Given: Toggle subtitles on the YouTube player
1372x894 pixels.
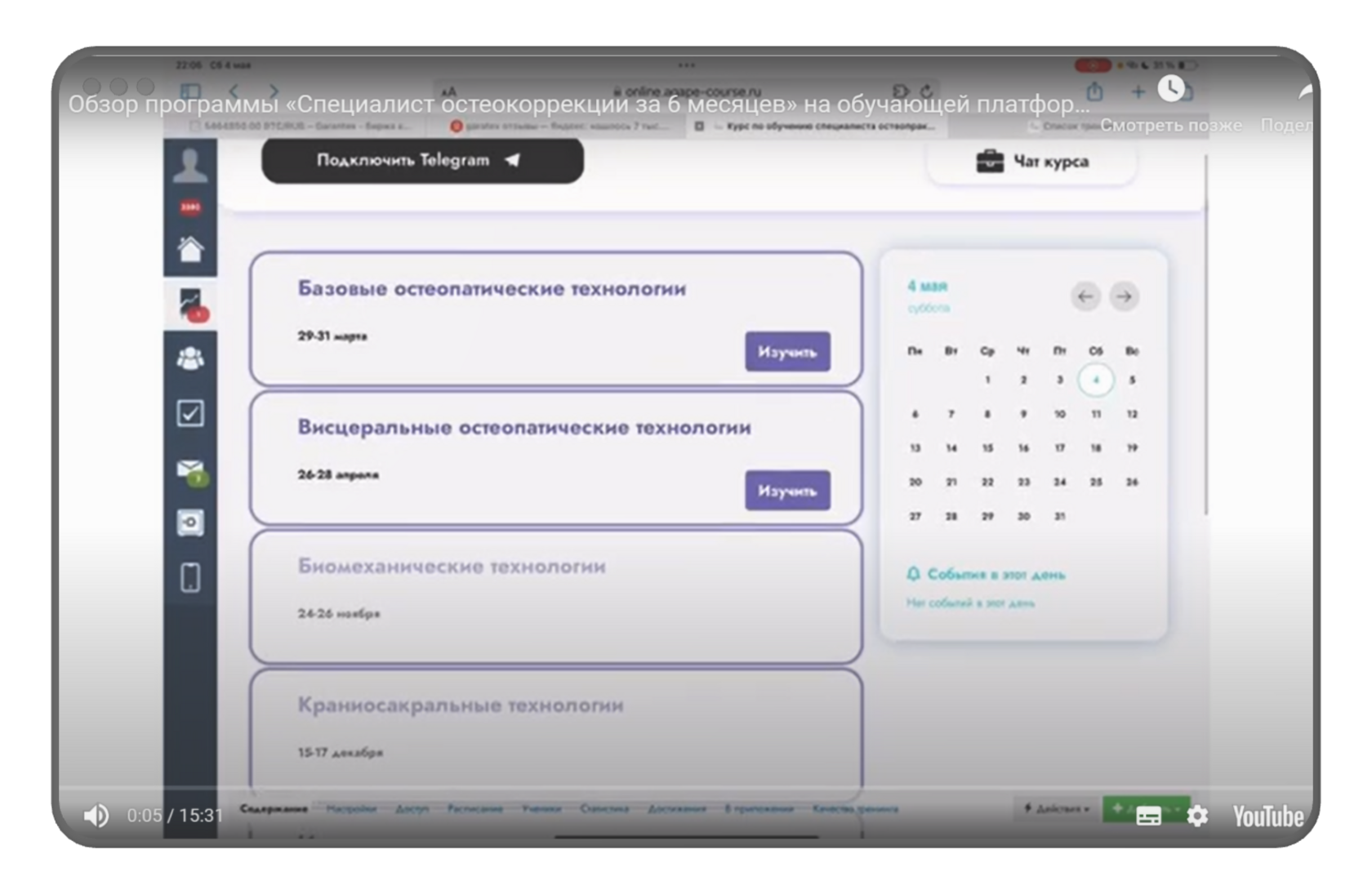Looking at the screenshot, I should point(1148,816).
